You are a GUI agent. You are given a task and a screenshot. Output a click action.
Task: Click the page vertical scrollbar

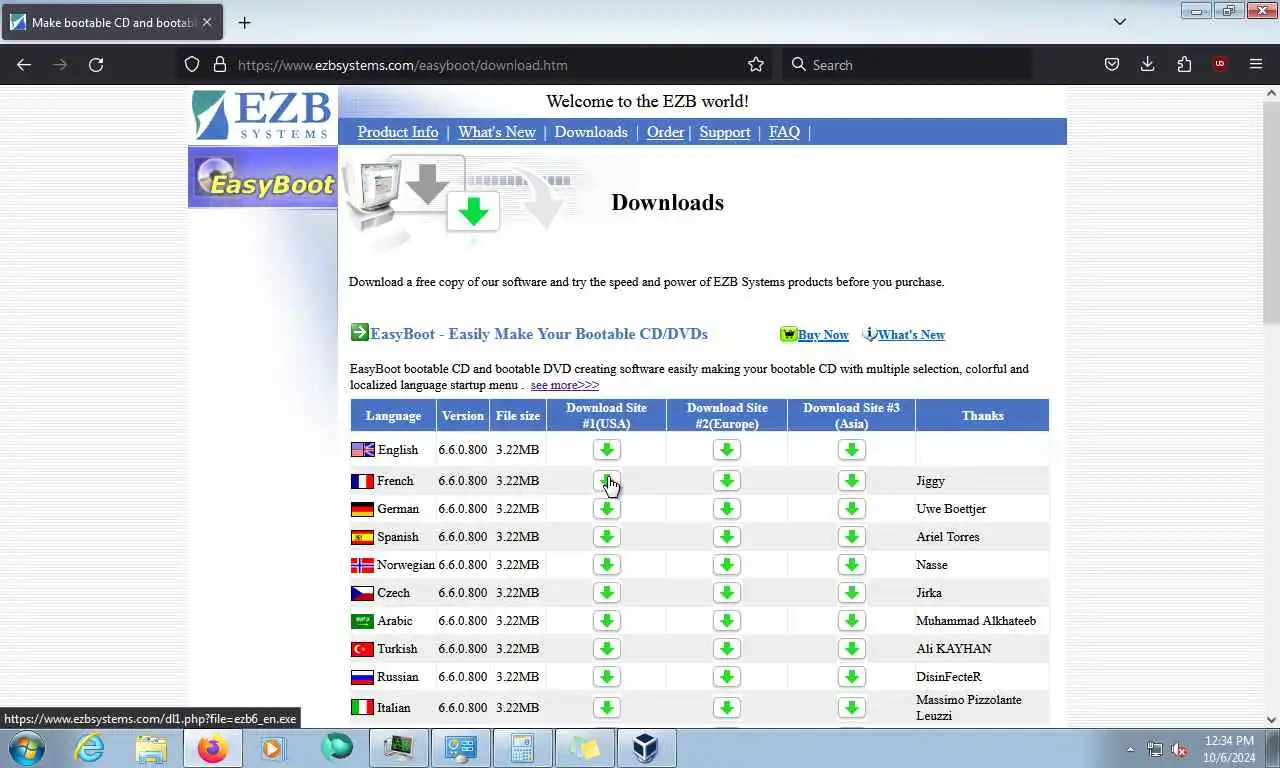[x=1271, y=211]
